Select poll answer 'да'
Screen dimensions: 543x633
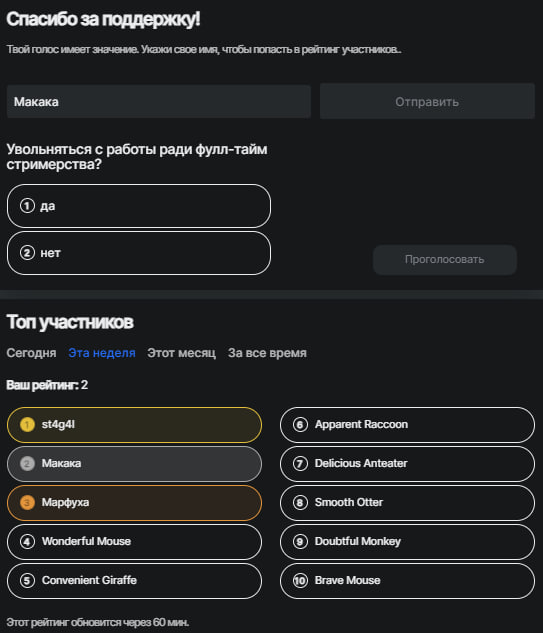138,206
